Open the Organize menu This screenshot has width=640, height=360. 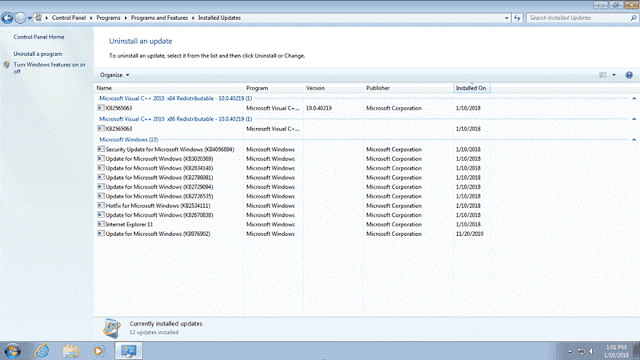(x=114, y=75)
